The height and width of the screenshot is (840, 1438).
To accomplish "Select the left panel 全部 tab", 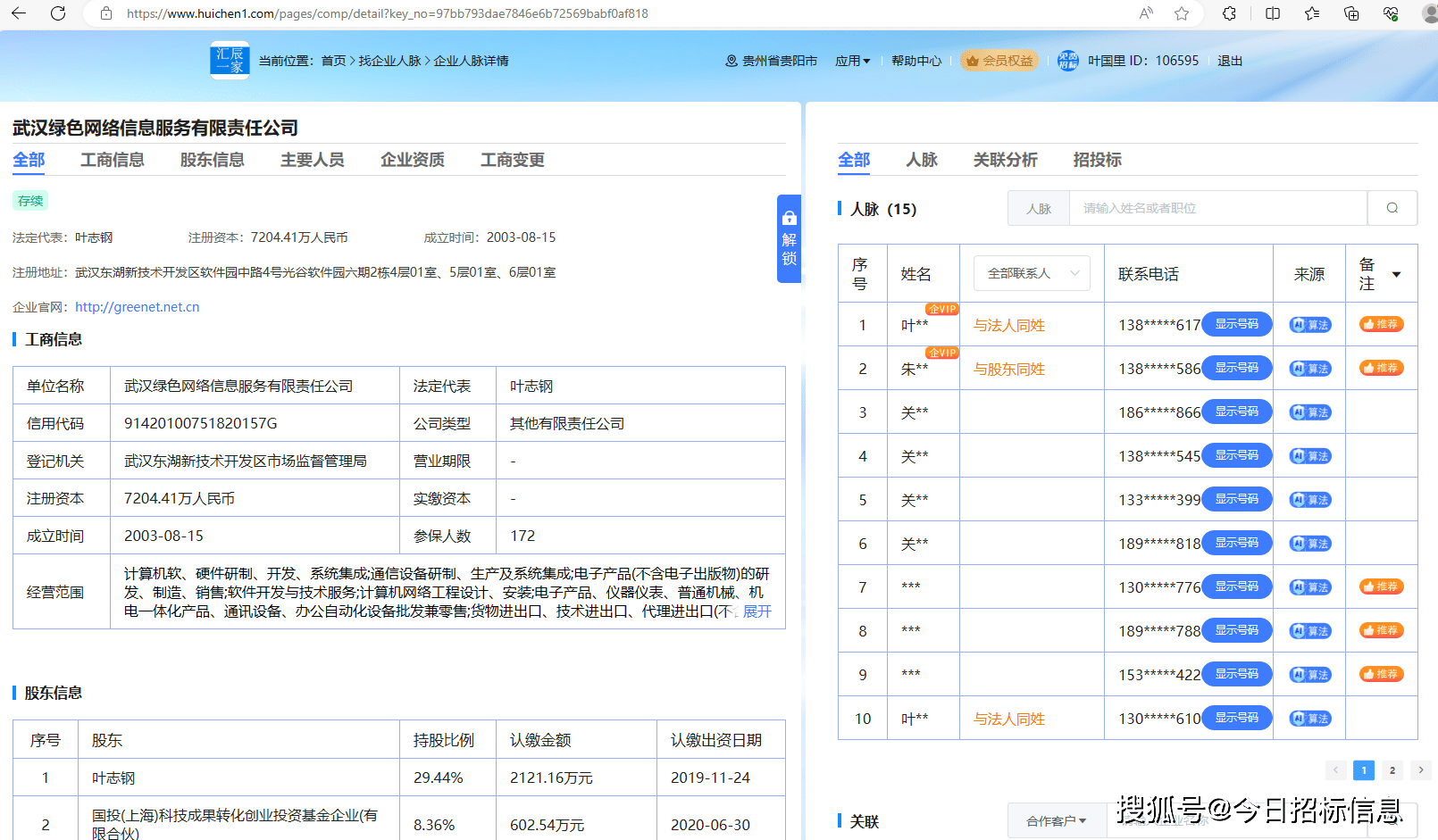I will click(29, 160).
